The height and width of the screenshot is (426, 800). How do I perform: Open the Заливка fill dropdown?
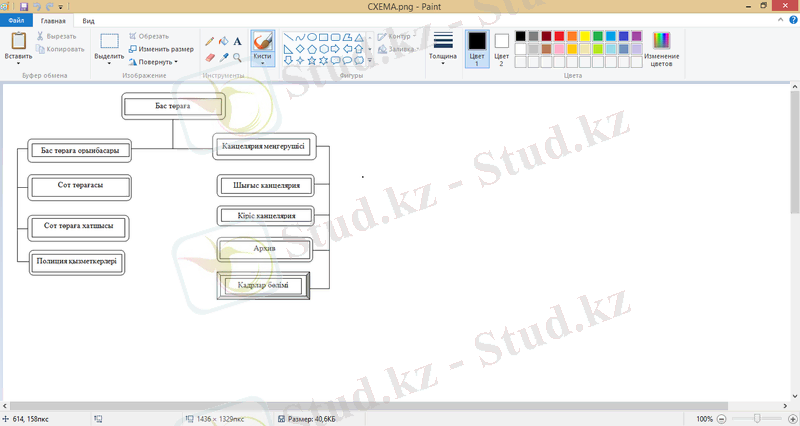pos(398,49)
